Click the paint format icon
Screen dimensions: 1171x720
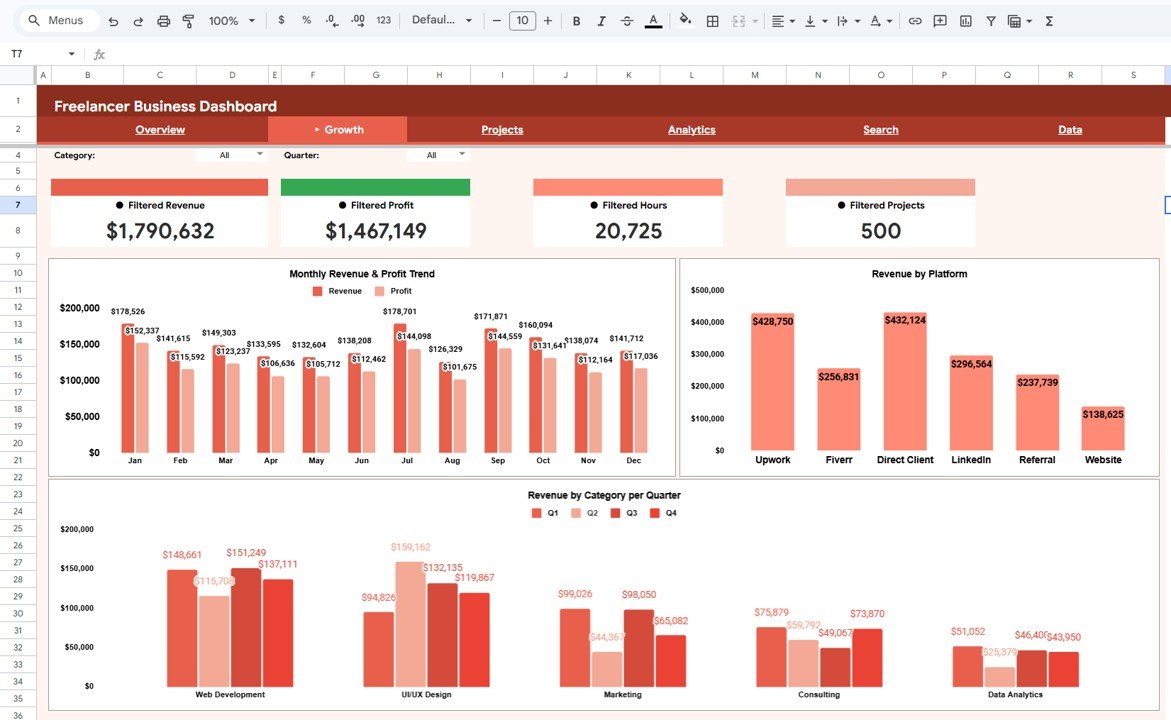point(189,20)
